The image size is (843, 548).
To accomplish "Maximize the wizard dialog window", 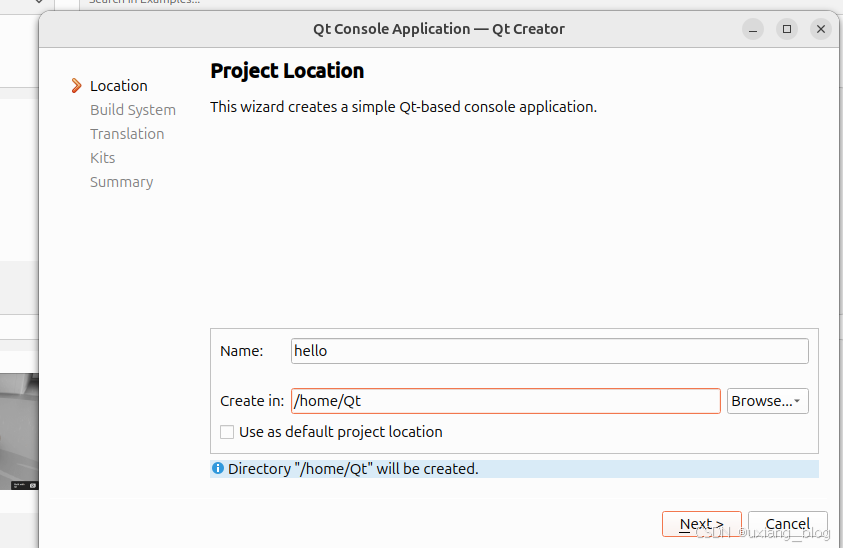I will pyautogui.click(x=787, y=29).
